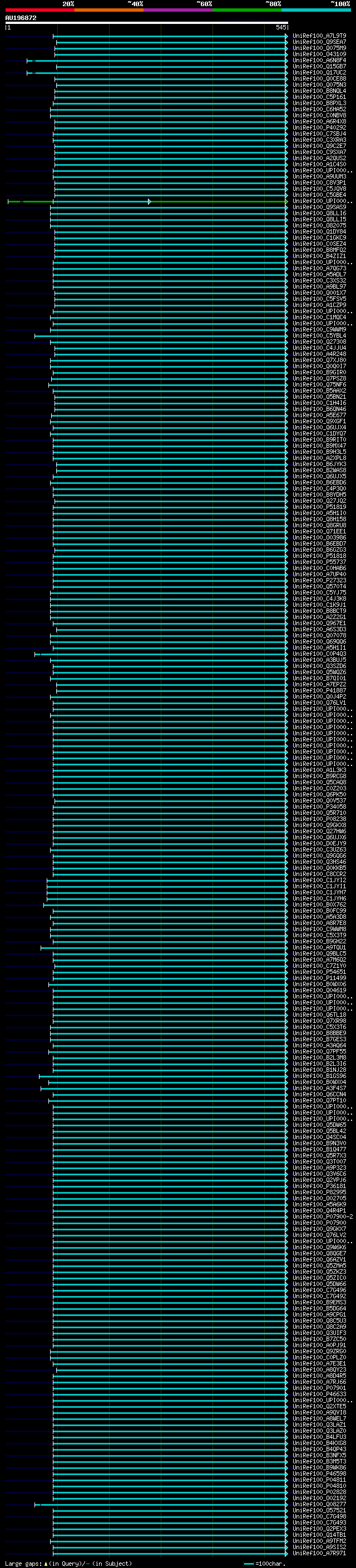Open hit UniRef100_Q04619

coord(319,990)
